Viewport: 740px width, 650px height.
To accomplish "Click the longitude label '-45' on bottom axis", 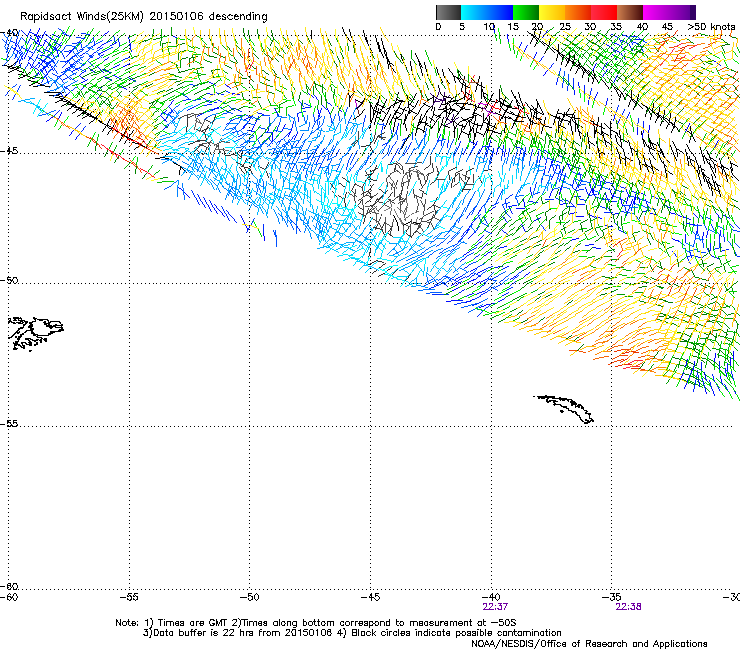I will click(370, 597).
